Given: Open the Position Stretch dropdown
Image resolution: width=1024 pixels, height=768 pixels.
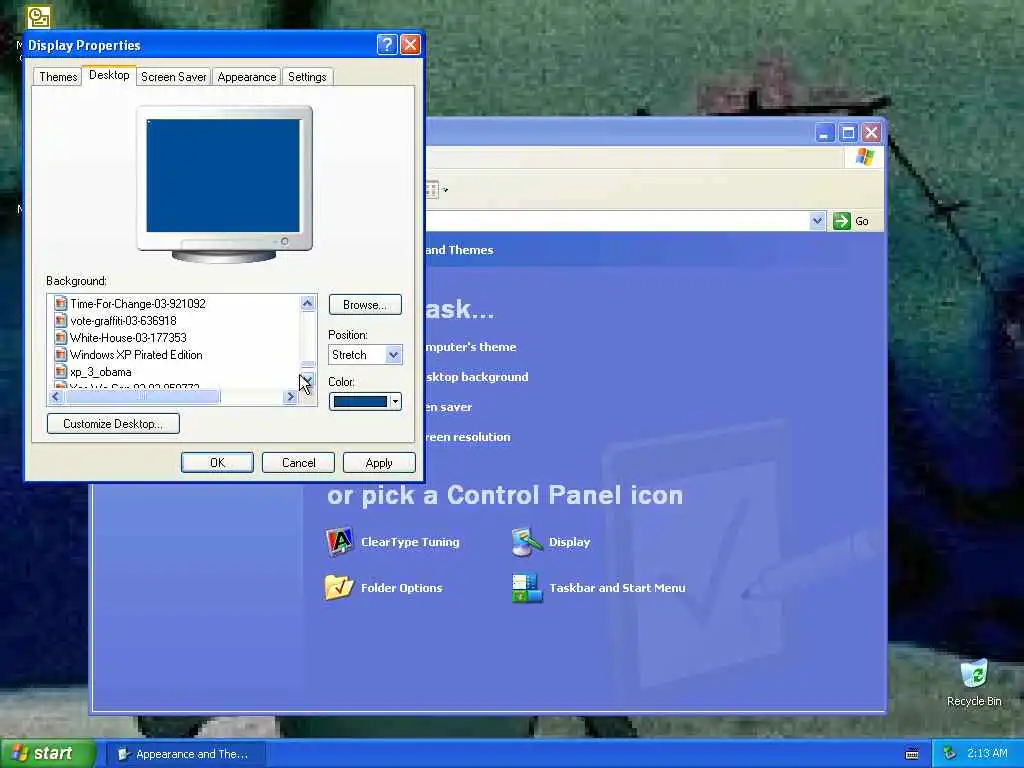Looking at the screenshot, I should pyautogui.click(x=393, y=355).
